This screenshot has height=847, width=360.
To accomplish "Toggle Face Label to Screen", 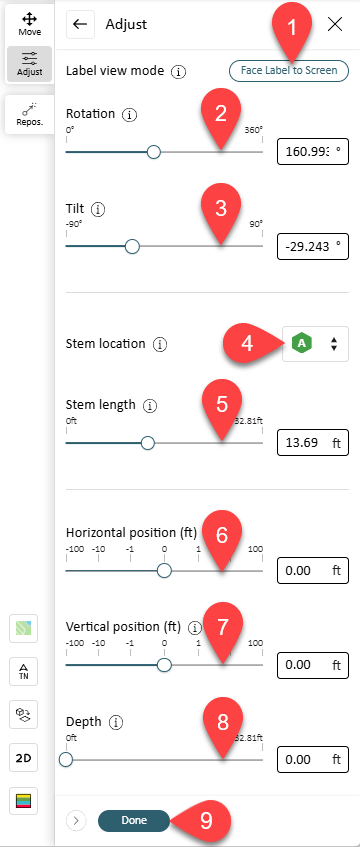I will pyautogui.click(x=289, y=71).
